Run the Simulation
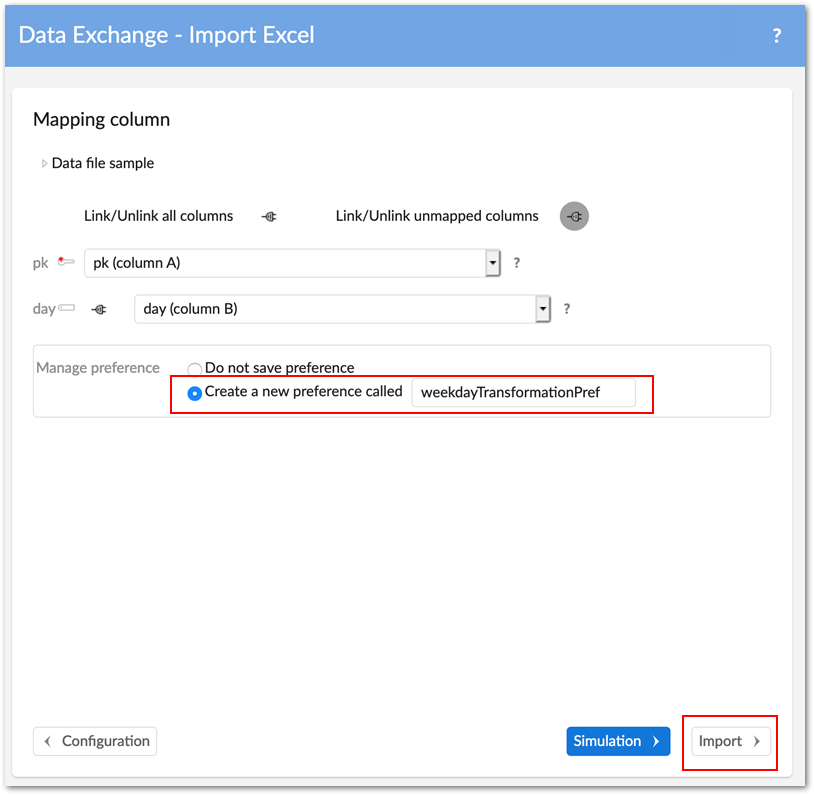This screenshot has height=795, width=814. 617,741
